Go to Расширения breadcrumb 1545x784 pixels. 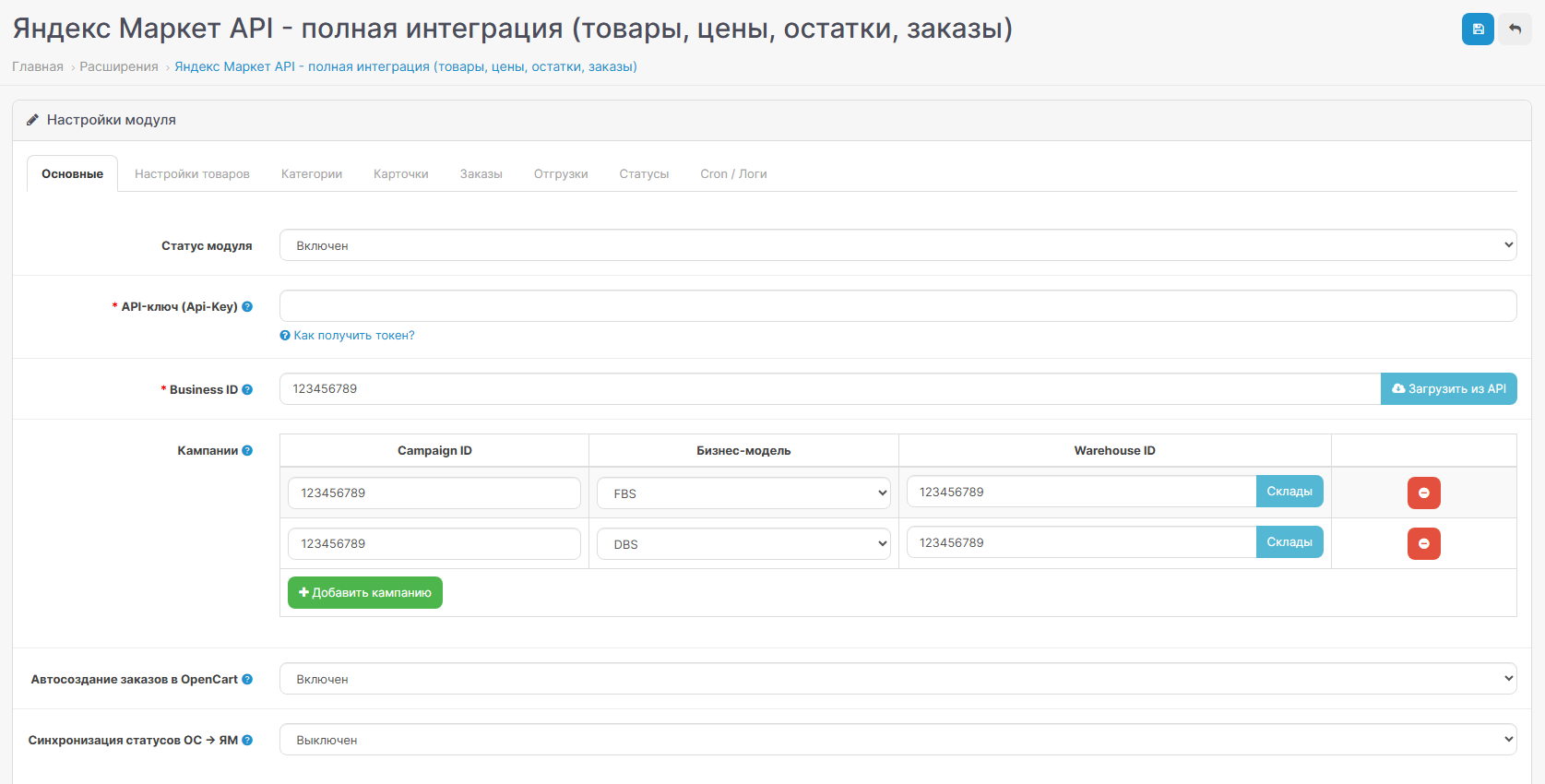click(x=119, y=66)
